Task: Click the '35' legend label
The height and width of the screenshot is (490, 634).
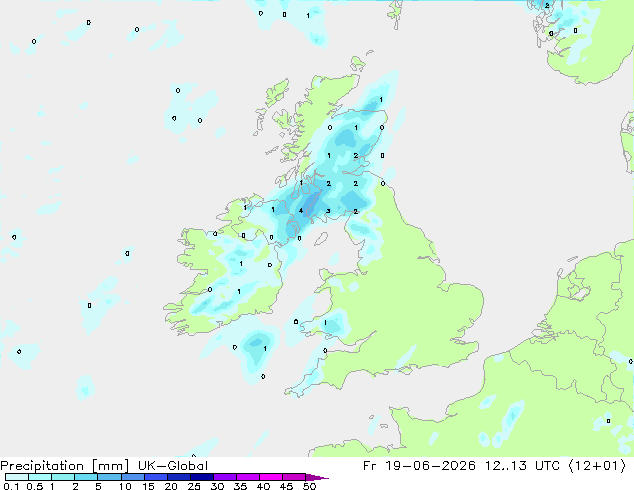Action: point(240,486)
